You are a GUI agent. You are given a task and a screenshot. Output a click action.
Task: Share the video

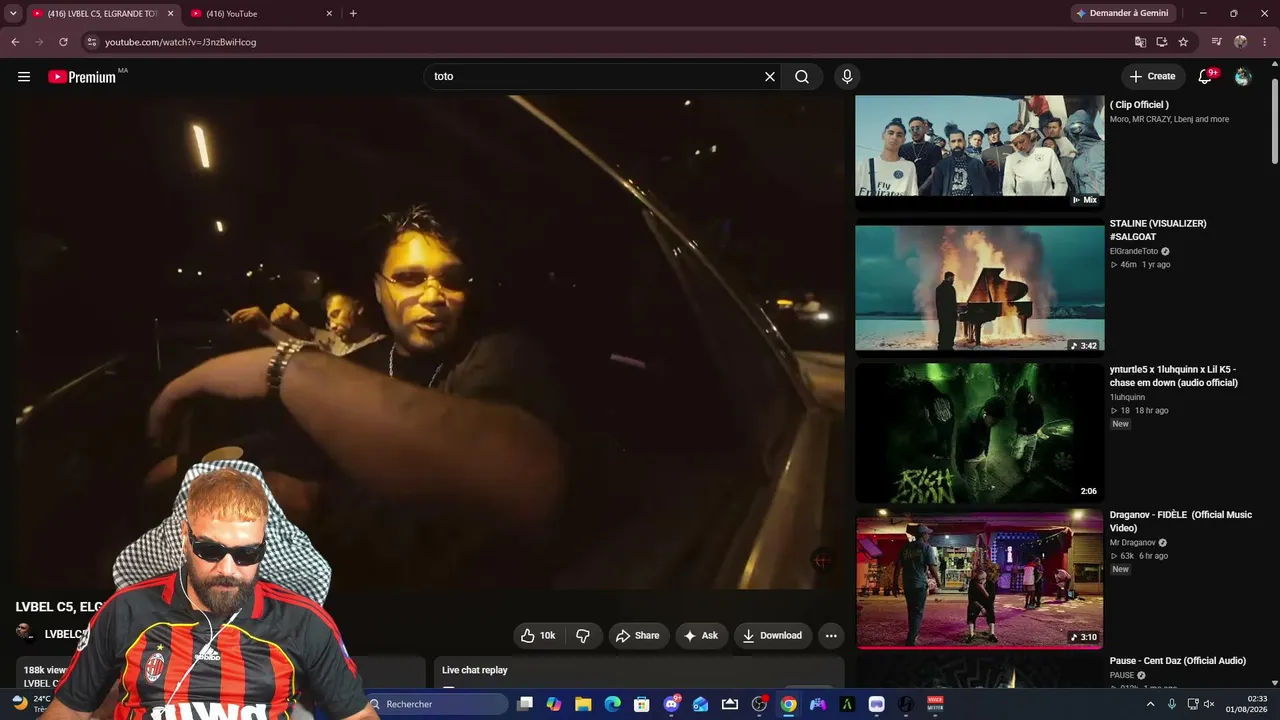coord(638,636)
